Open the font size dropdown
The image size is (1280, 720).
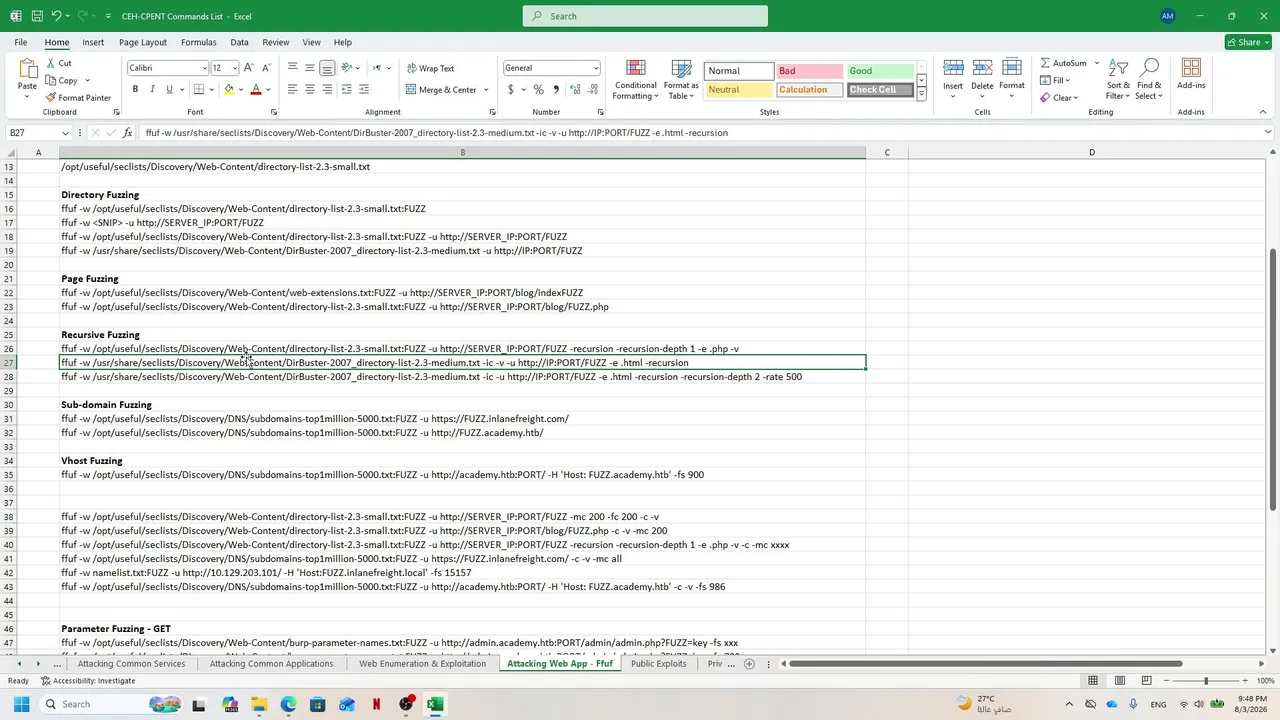tap(234, 68)
